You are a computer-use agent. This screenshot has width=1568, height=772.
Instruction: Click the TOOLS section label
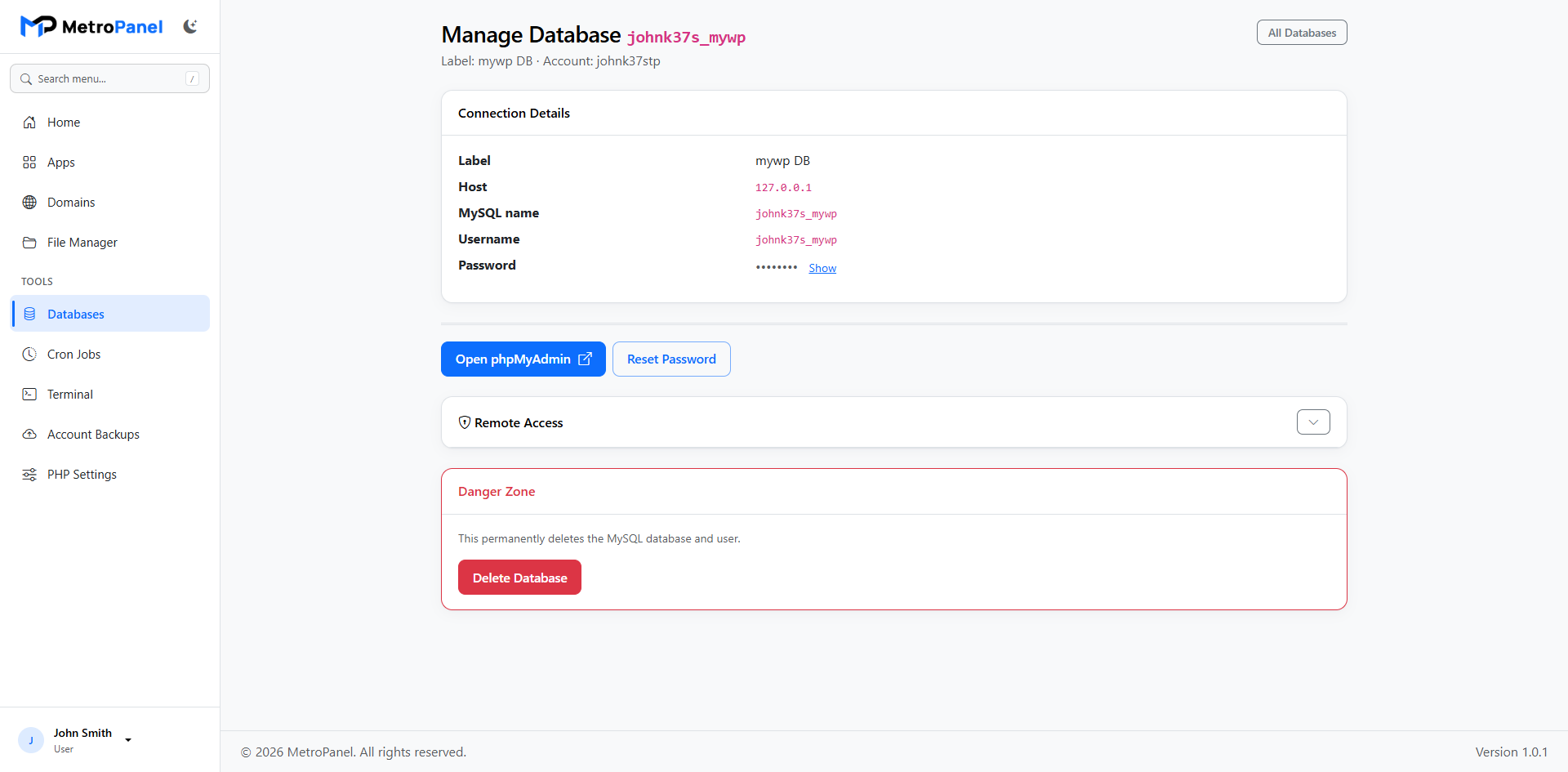click(37, 282)
